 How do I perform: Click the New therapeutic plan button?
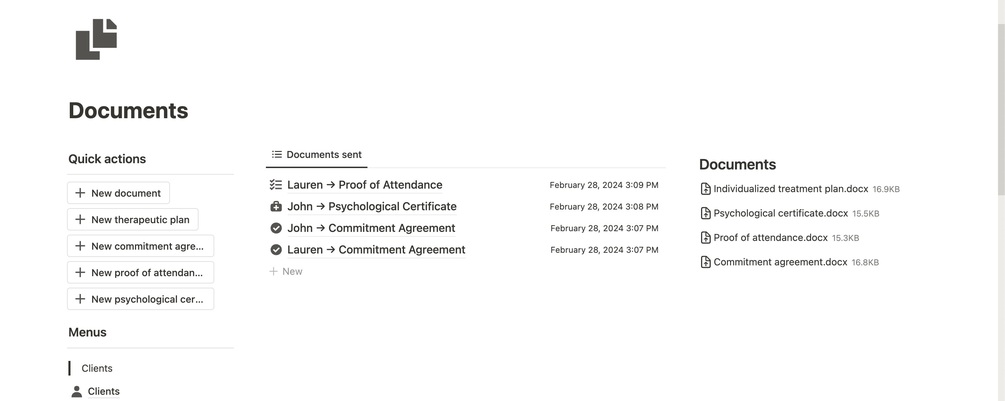133,220
